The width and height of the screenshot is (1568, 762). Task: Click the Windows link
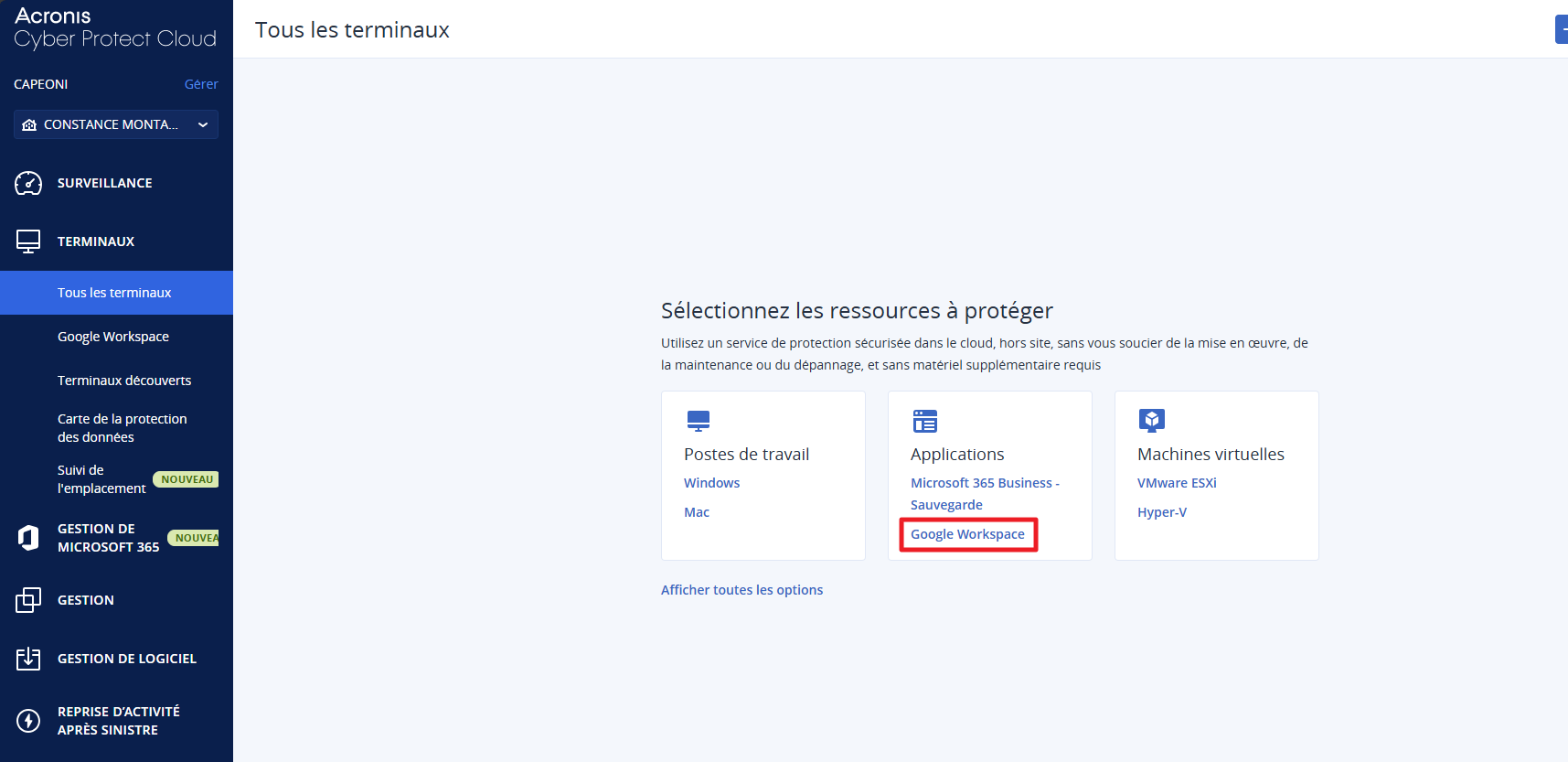click(x=711, y=483)
